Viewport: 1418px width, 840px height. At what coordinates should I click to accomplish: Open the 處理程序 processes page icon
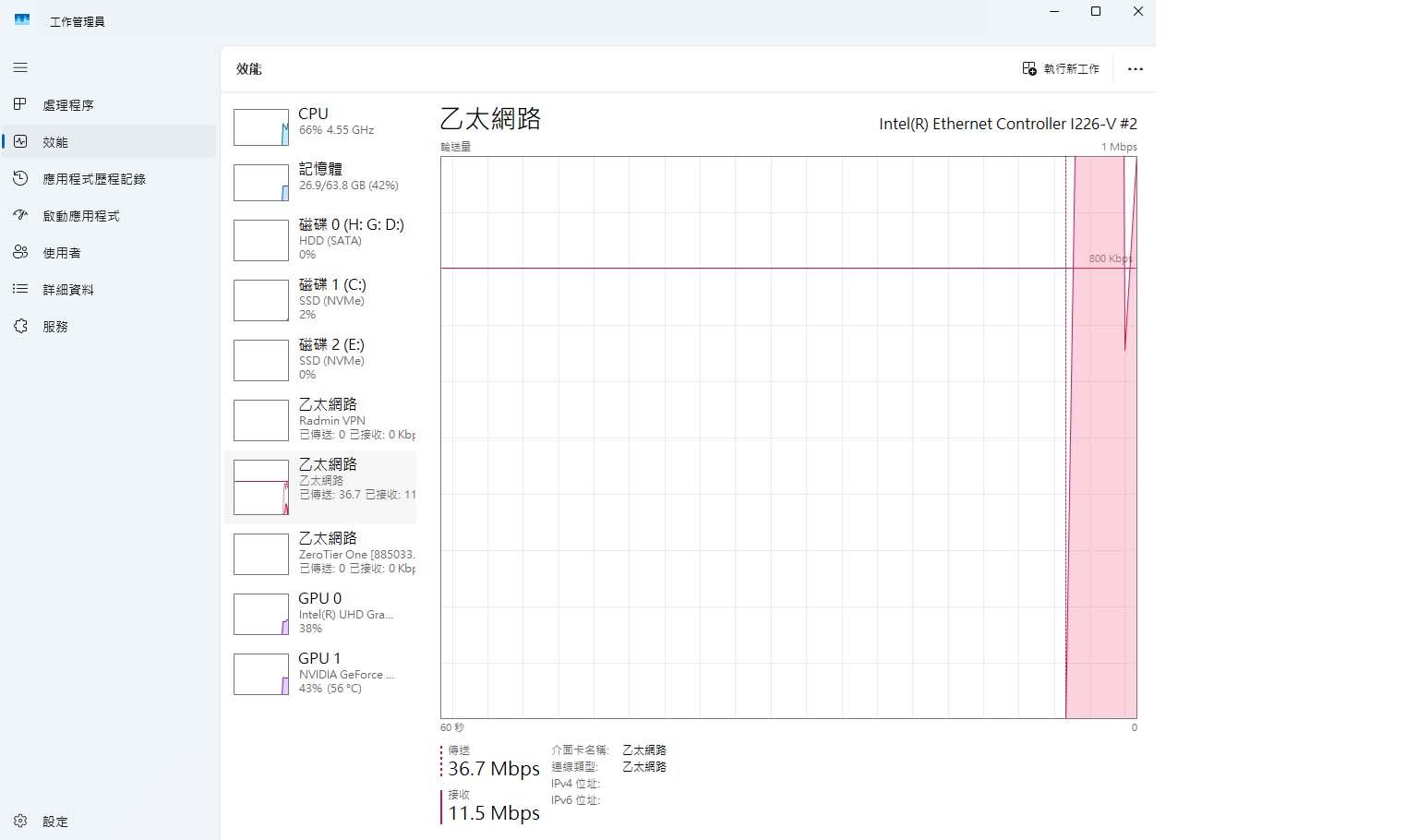point(20,104)
